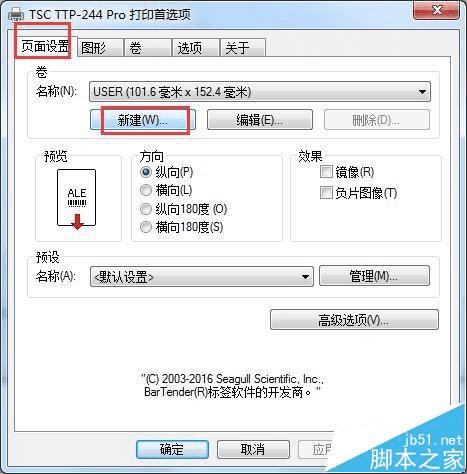Switch to the 图形 tab

click(100, 48)
